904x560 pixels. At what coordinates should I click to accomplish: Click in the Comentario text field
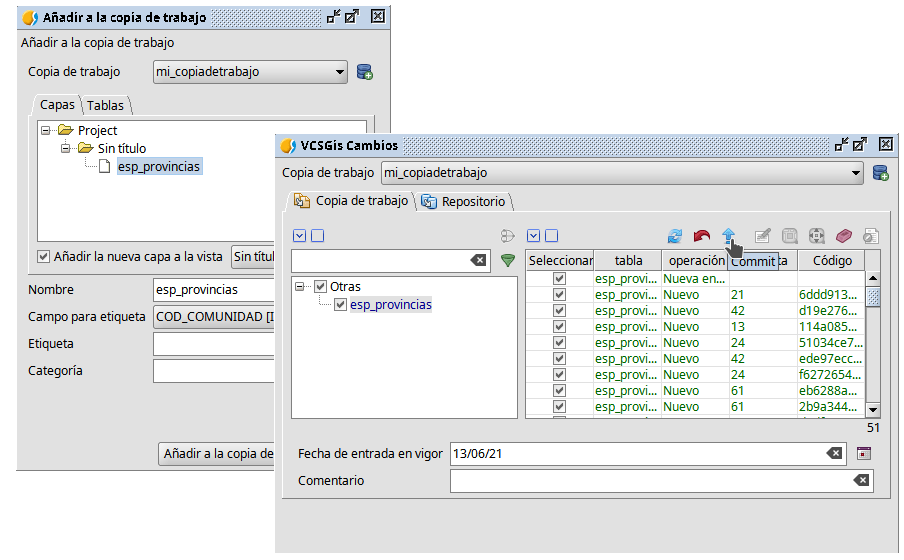(x=650, y=481)
